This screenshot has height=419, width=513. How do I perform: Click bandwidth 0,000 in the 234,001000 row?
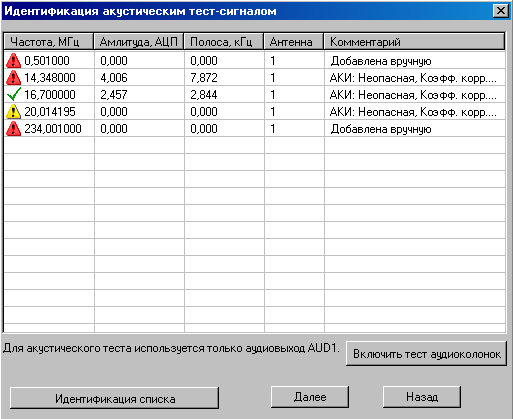tap(204, 129)
